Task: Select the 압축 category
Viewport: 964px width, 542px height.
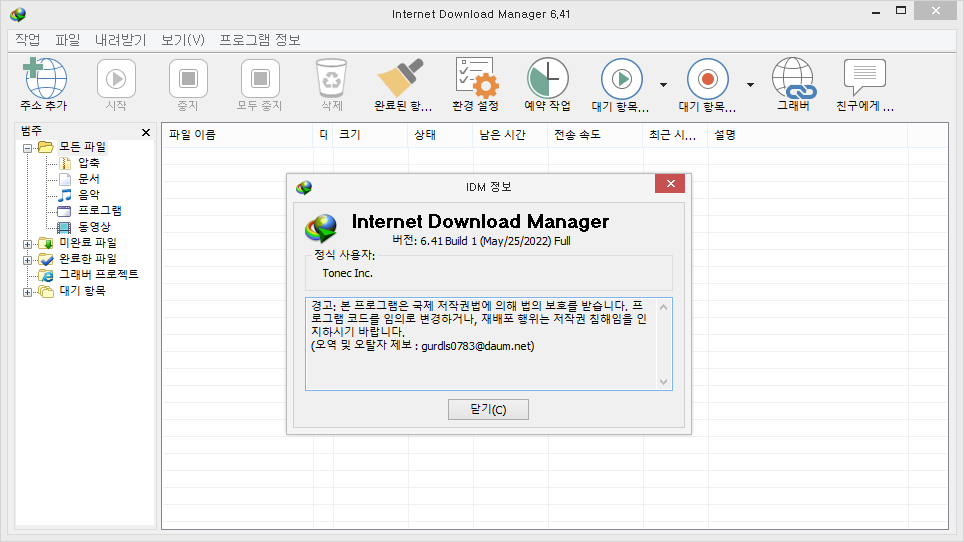Action: [89, 163]
